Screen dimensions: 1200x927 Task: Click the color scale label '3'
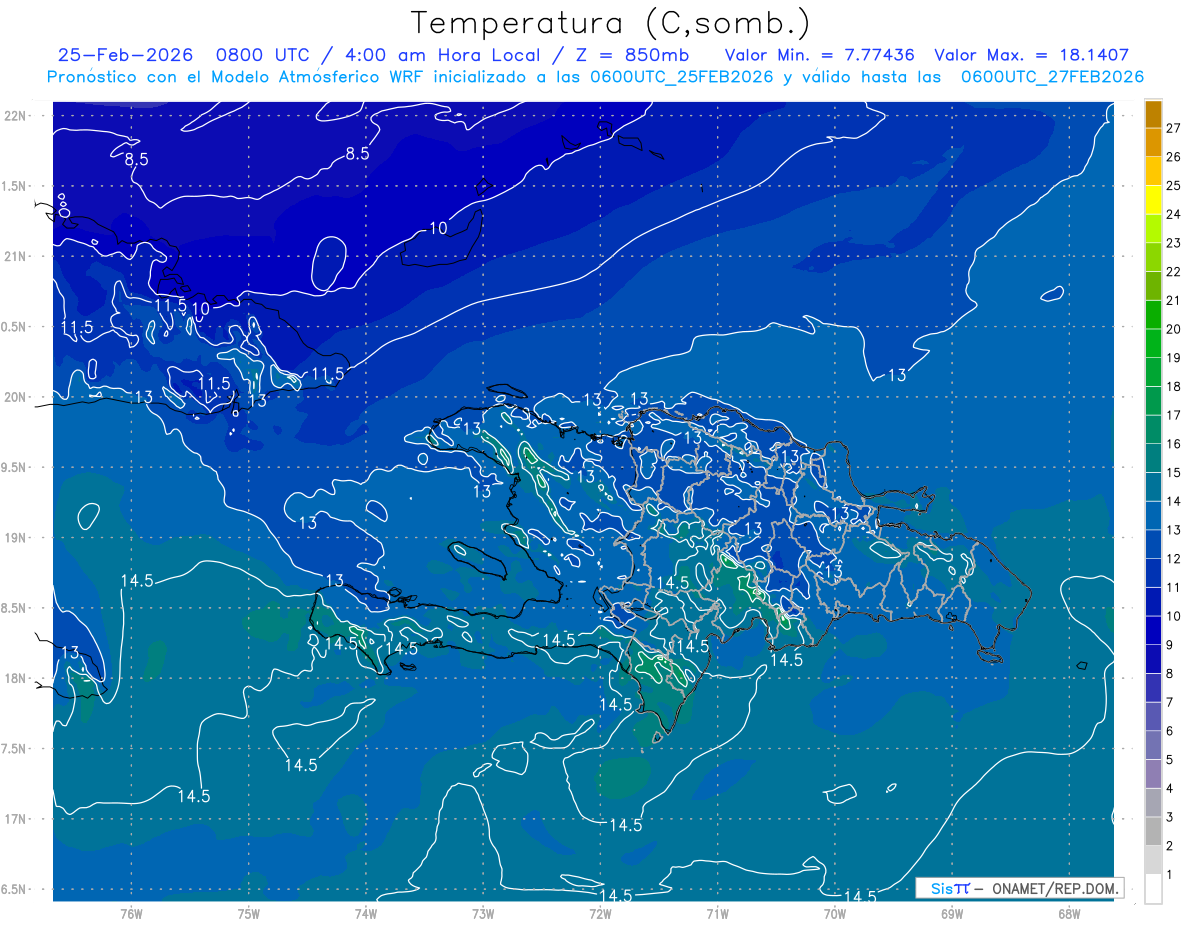tap(1169, 818)
